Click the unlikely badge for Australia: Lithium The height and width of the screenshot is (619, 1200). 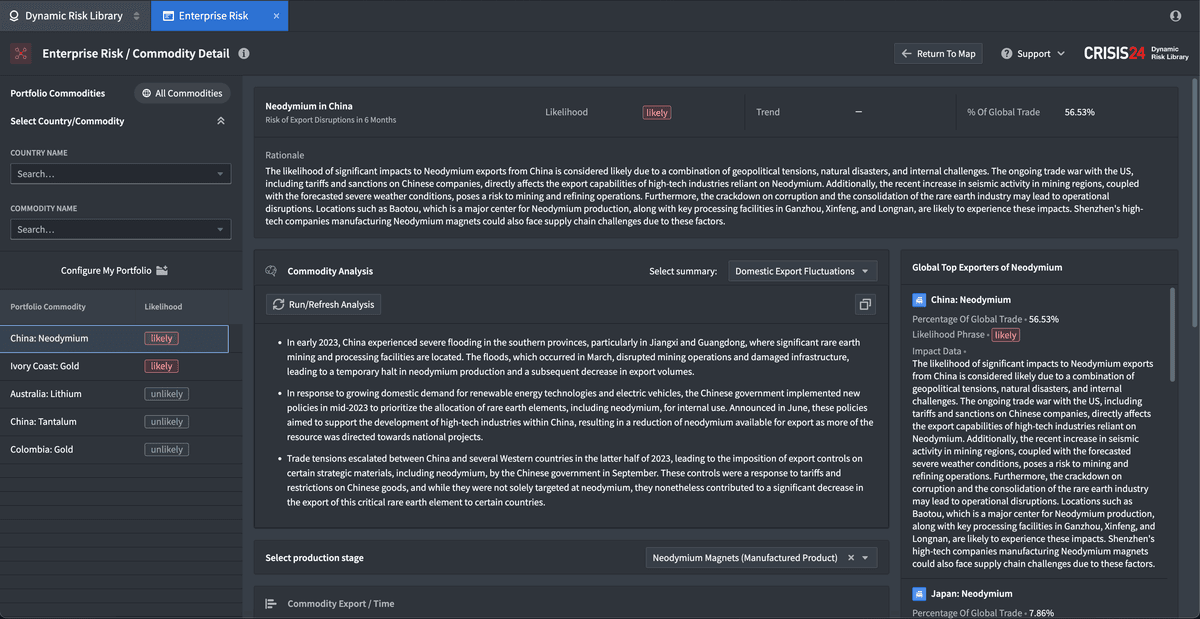(x=166, y=394)
